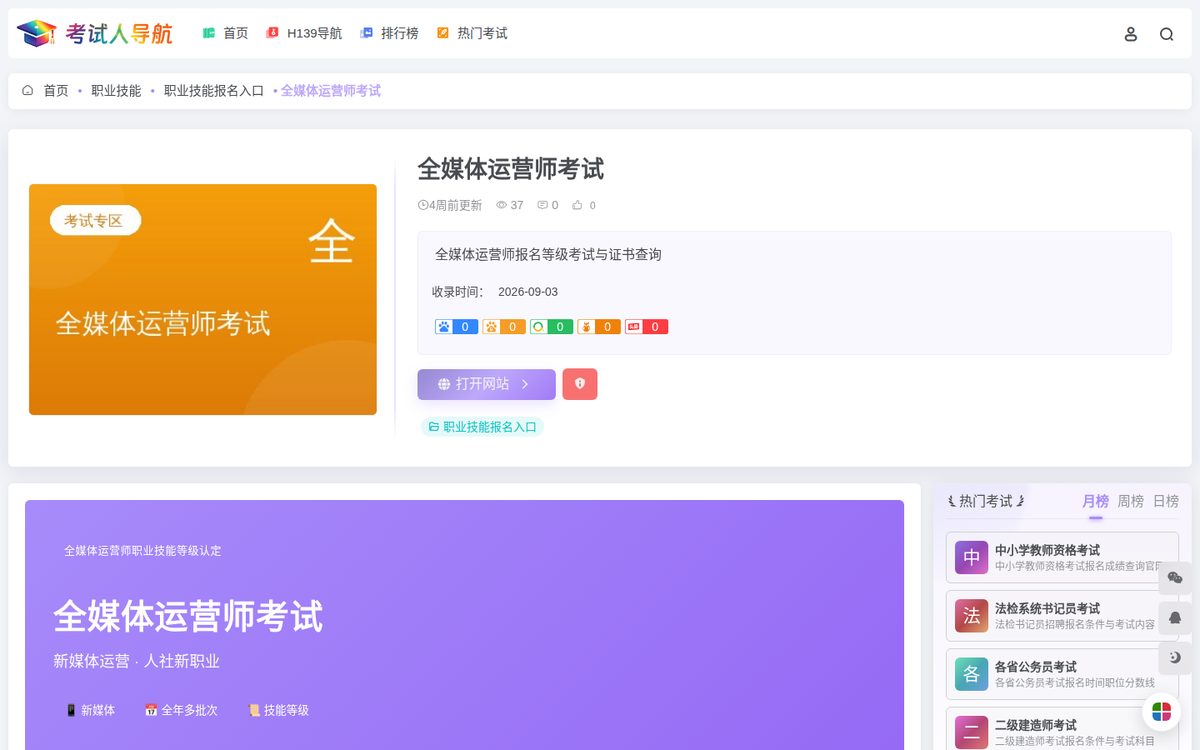Click the thumbs-up like icon
The image size is (1200, 750).
pyautogui.click(x=577, y=205)
